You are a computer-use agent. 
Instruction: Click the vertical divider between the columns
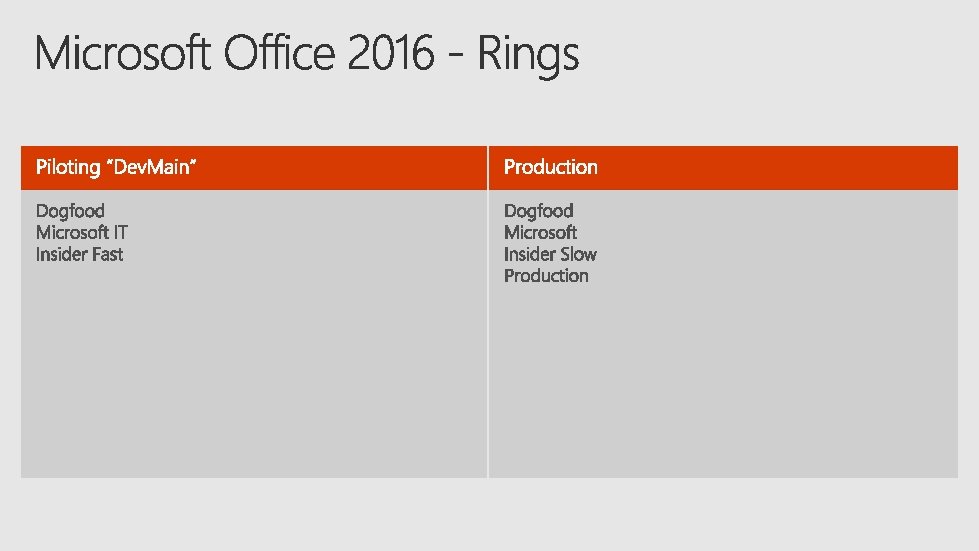click(488, 312)
